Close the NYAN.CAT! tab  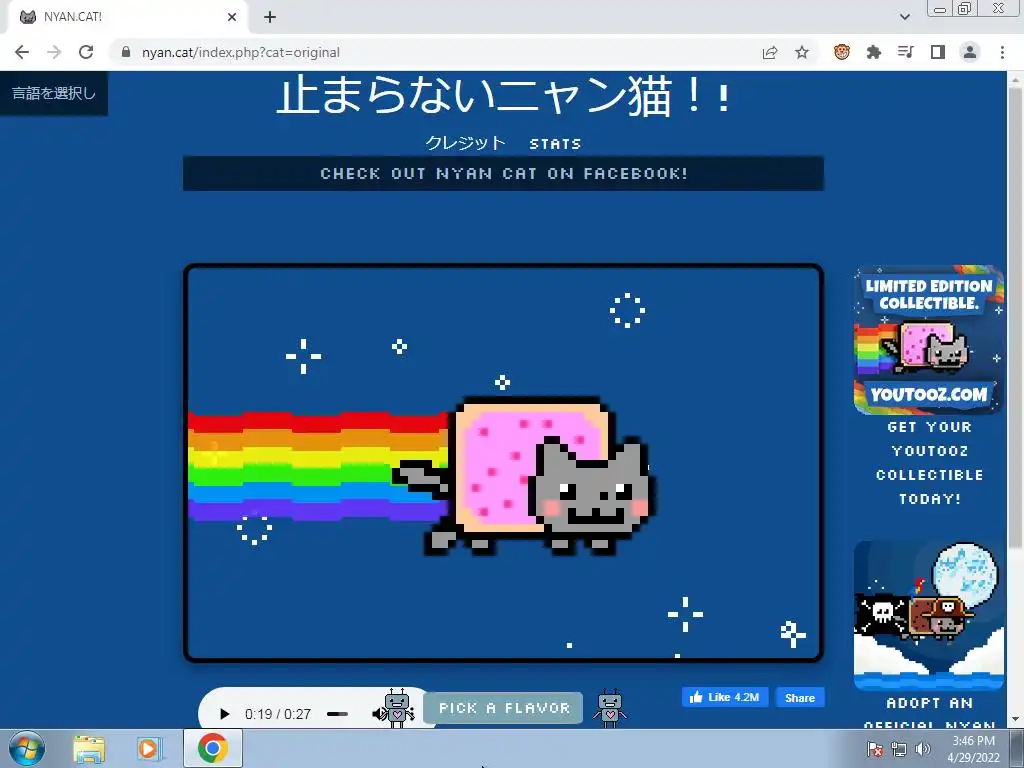click(232, 17)
